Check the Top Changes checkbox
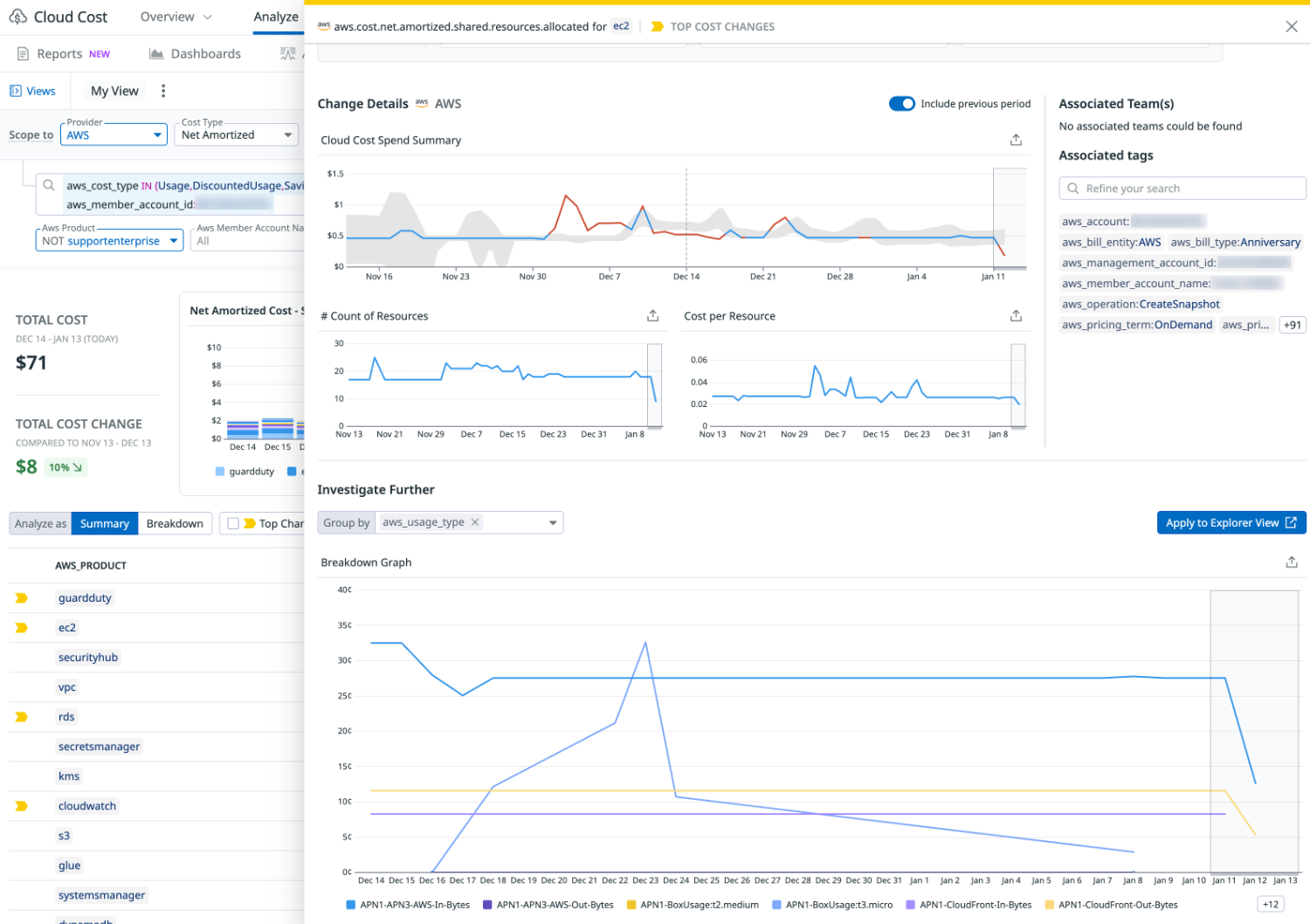 (x=233, y=523)
